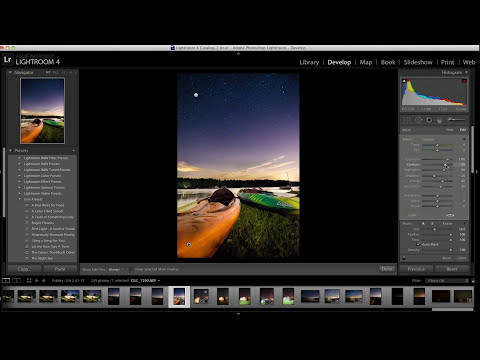
Task: Open the brush Color swatch
Action: (450, 215)
